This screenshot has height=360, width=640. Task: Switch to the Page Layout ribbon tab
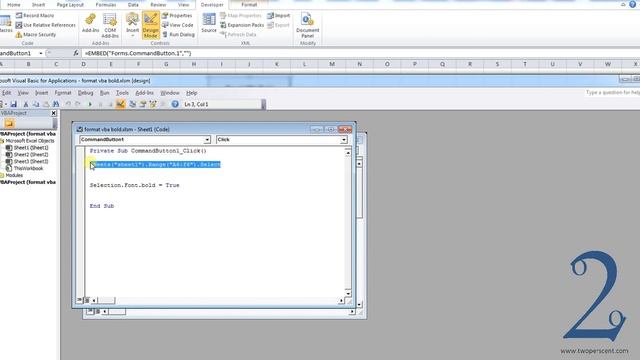coord(70,4)
